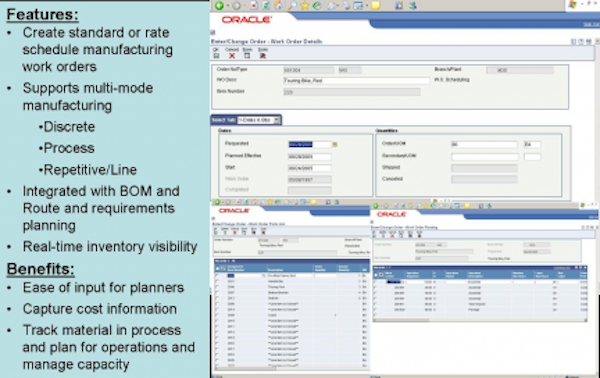Open the Select Tab dropdown
The width and height of the screenshot is (600, 378).
(259, 120)
